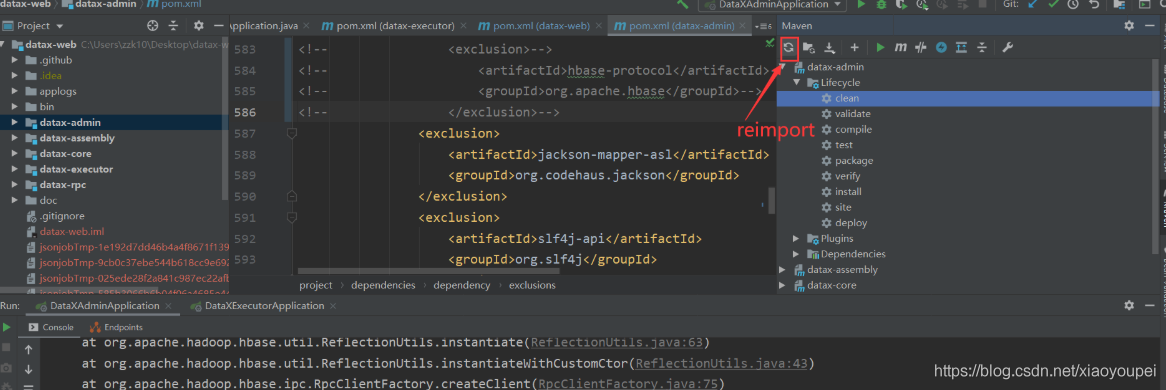The height and width of the screenshot is (390, 1166).
Task: Collapse all nodes in the Maven panel
Action: tap(982, 48)
